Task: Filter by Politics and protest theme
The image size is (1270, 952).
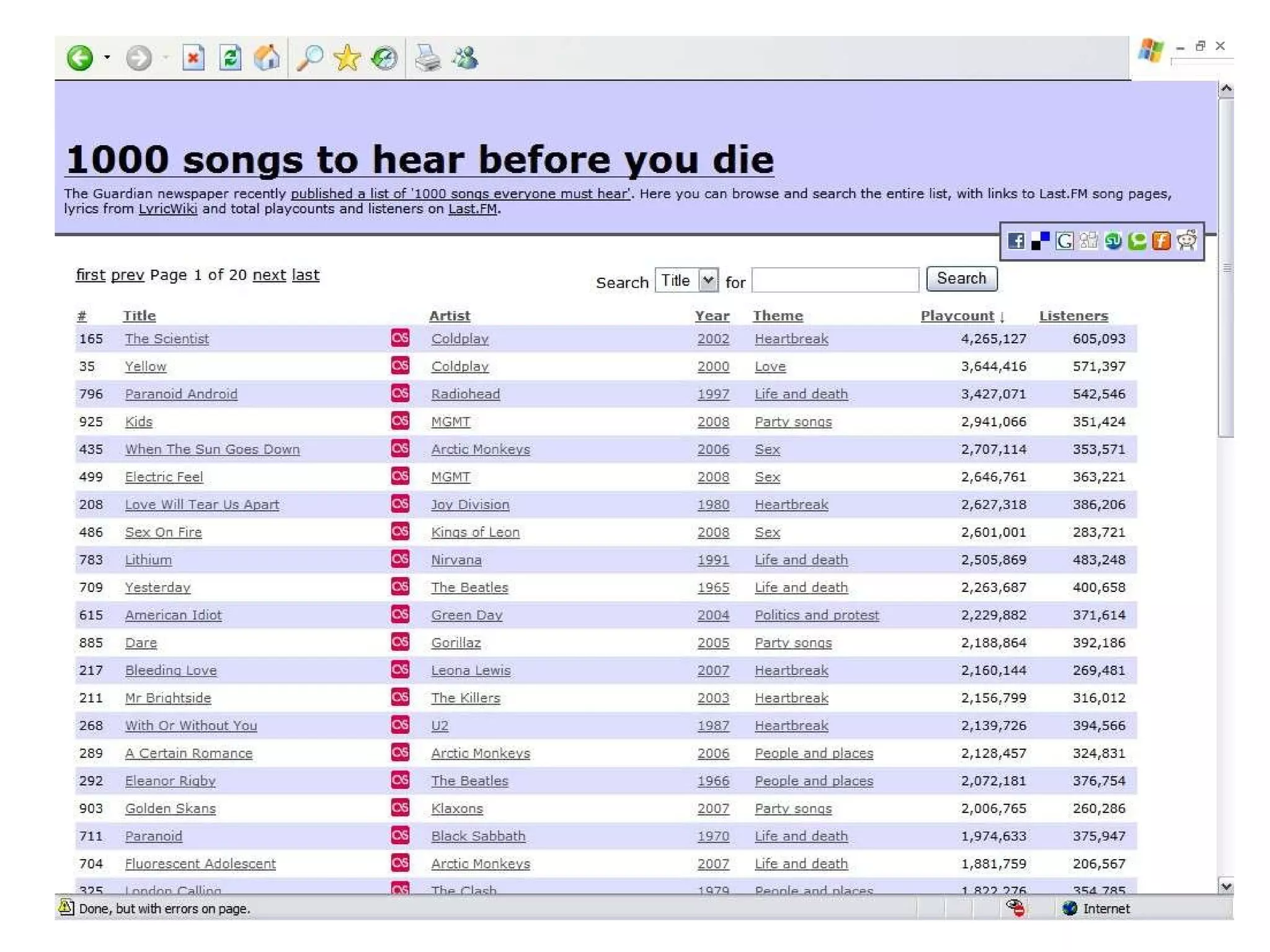Action: tap(816, 615)
